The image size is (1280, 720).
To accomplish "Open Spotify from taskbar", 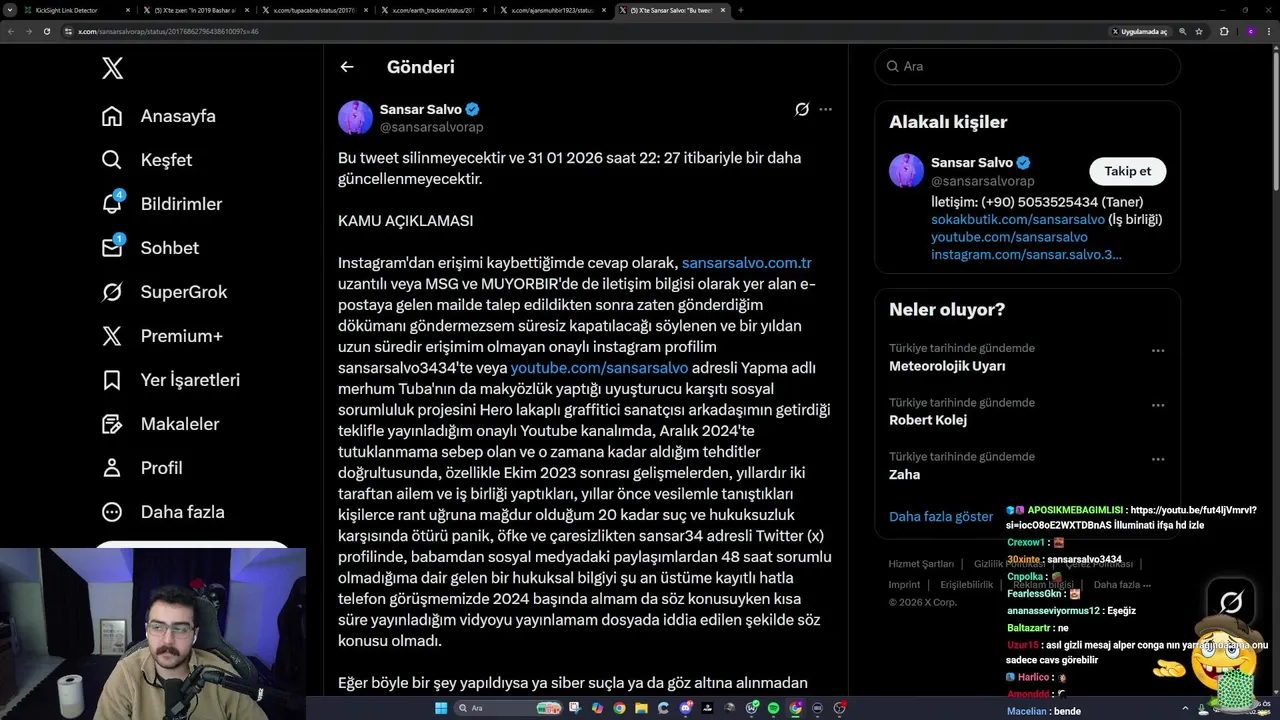I will (x=773, y=708).
